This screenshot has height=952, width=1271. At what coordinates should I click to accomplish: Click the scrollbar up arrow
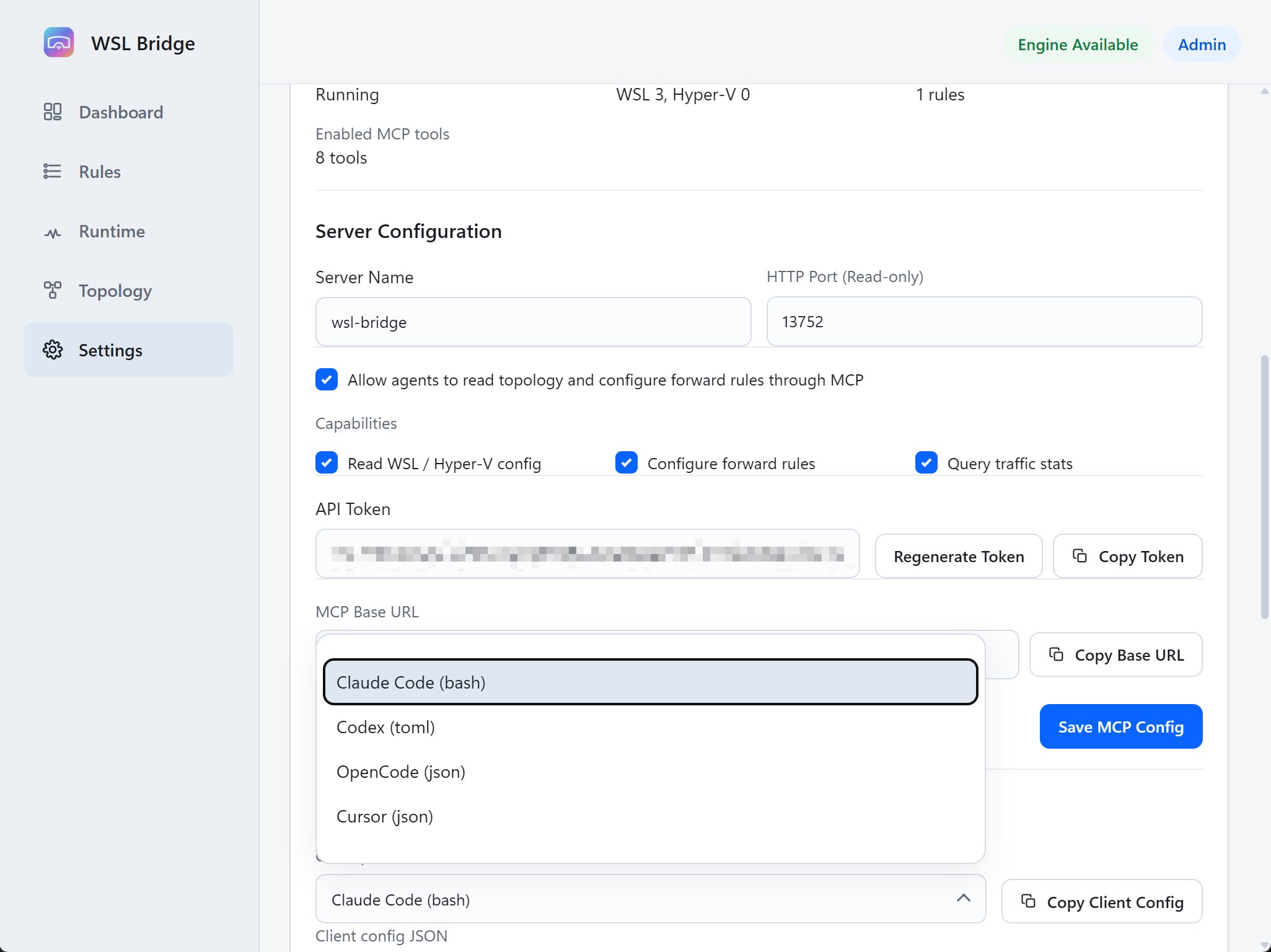click(x=1264, y=92)
